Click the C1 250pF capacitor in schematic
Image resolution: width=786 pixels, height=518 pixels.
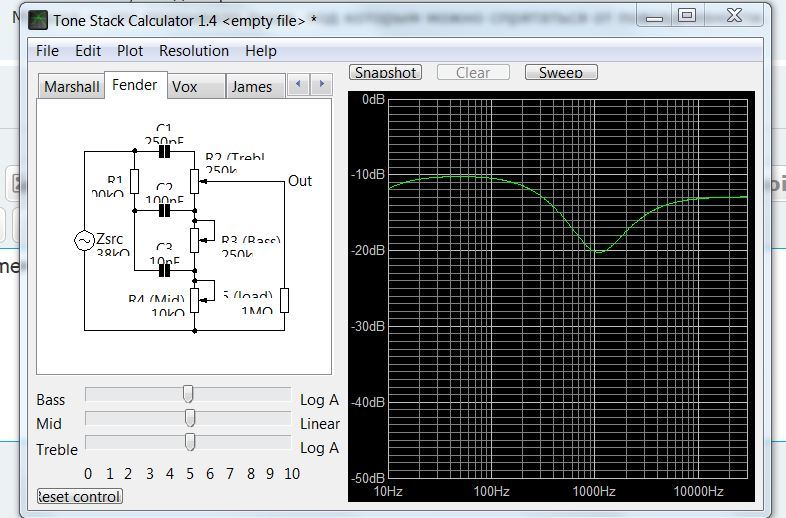(x=164, y=151)
